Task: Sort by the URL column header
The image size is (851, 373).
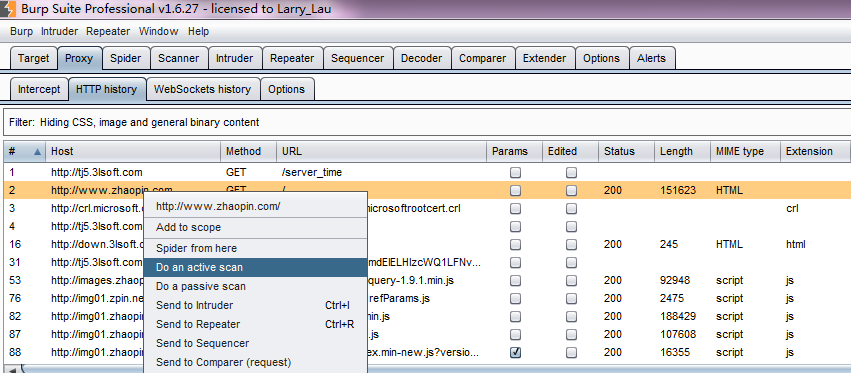Action: point(382,151)
